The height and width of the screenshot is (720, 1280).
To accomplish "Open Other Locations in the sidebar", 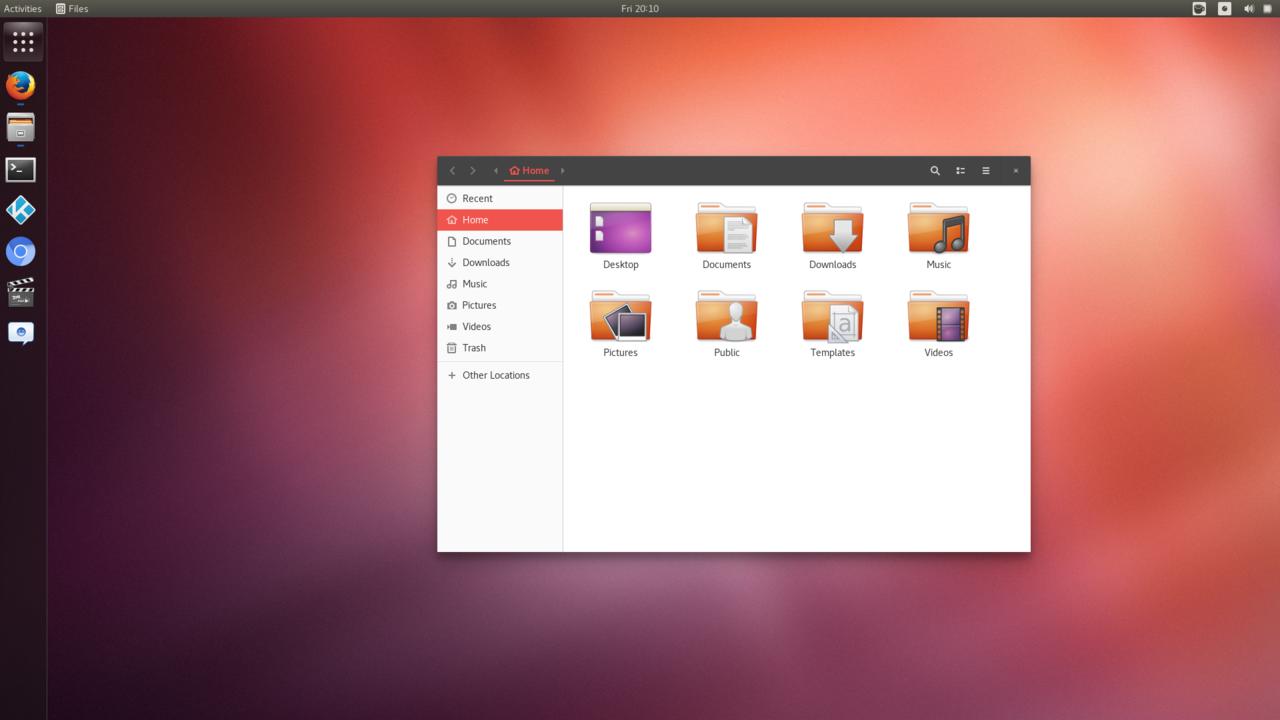I will (500, 375).
